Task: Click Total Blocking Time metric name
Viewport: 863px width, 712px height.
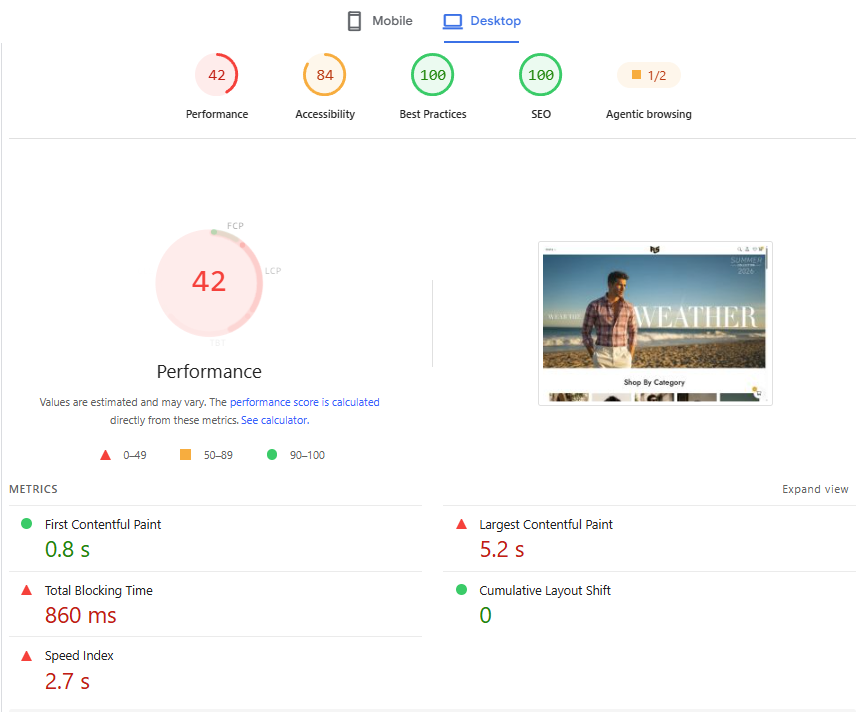Action: point(99,591)
